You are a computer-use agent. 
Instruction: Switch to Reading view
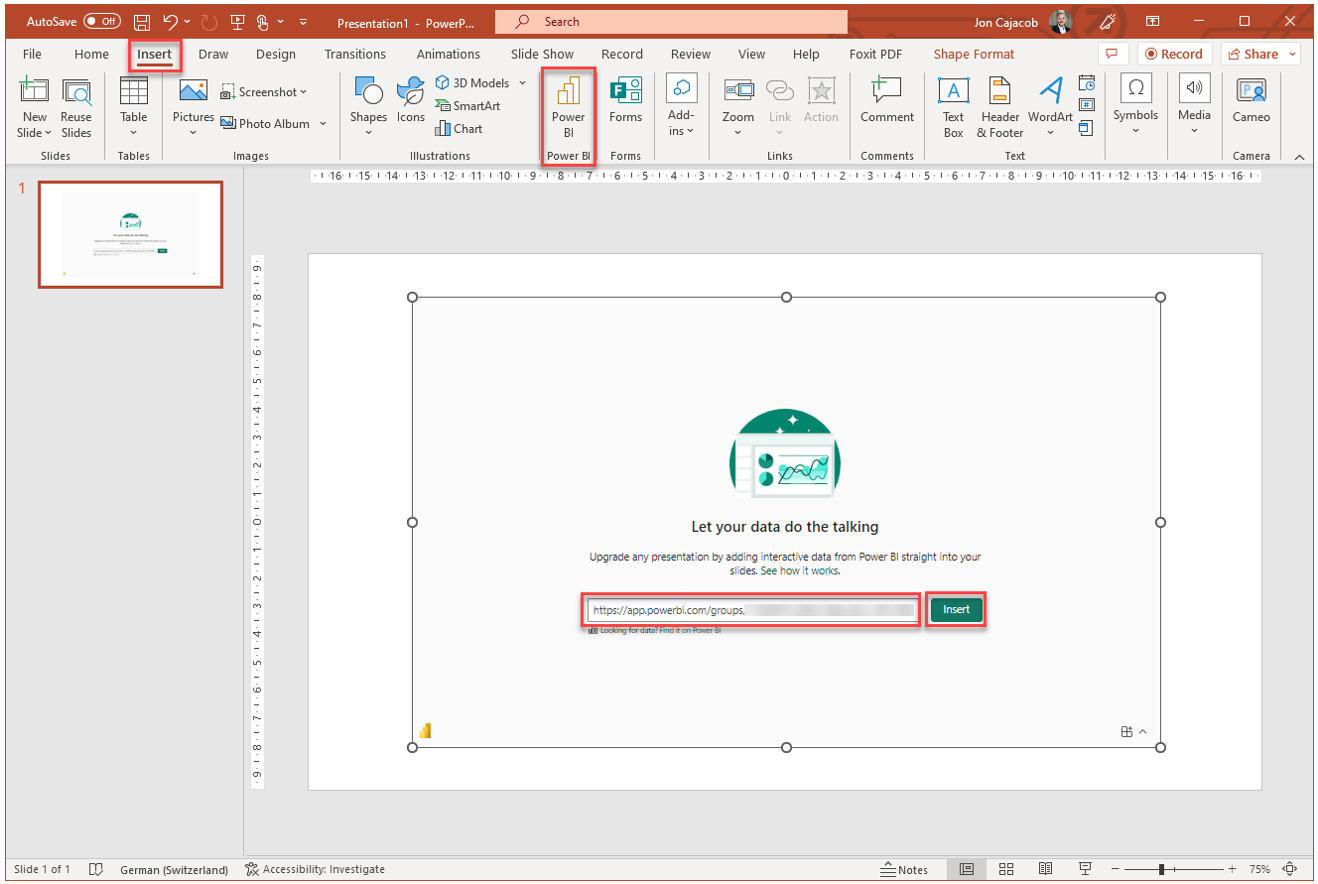click(1045, 869)
